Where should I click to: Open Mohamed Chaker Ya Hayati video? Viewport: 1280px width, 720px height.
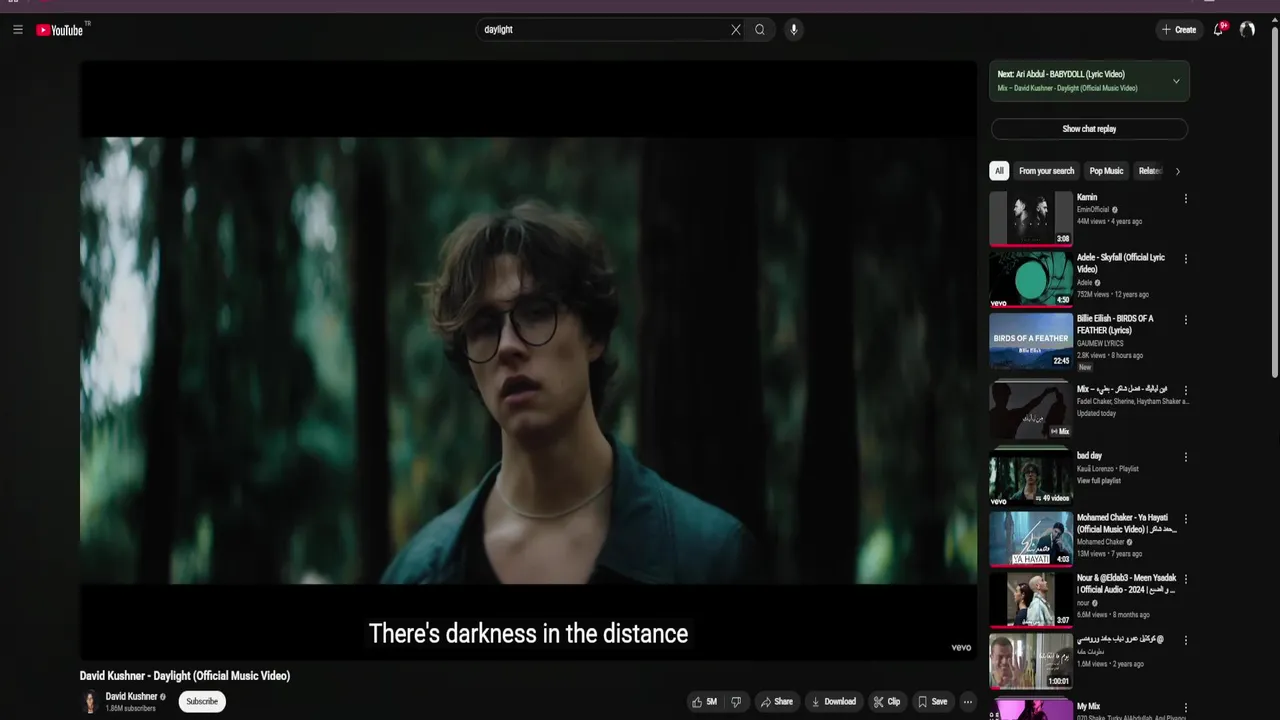pyautogui.click(x=1031, y=539)
